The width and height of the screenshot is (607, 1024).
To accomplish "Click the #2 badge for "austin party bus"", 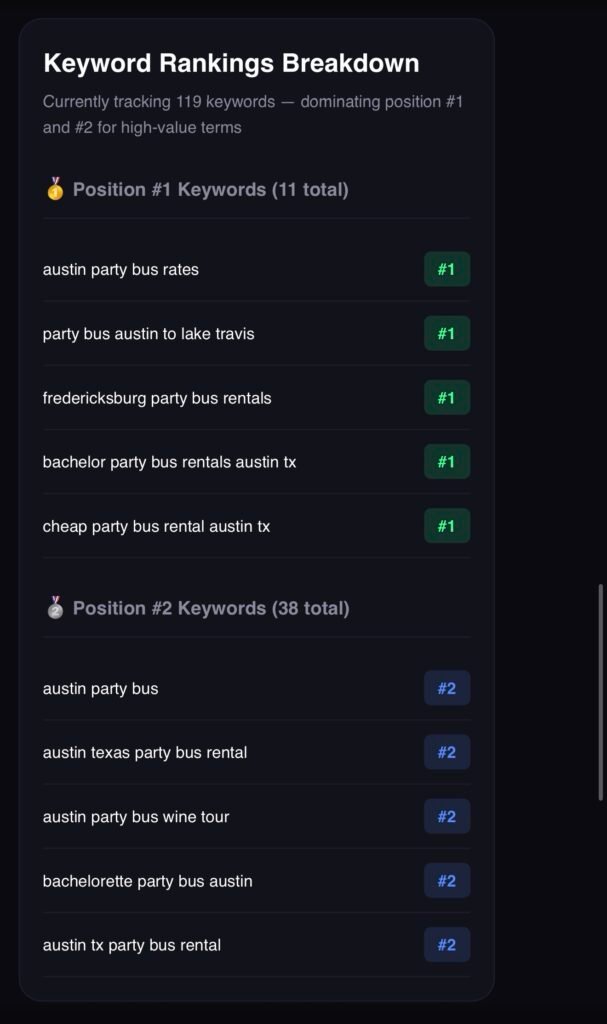I will point(446,688).
